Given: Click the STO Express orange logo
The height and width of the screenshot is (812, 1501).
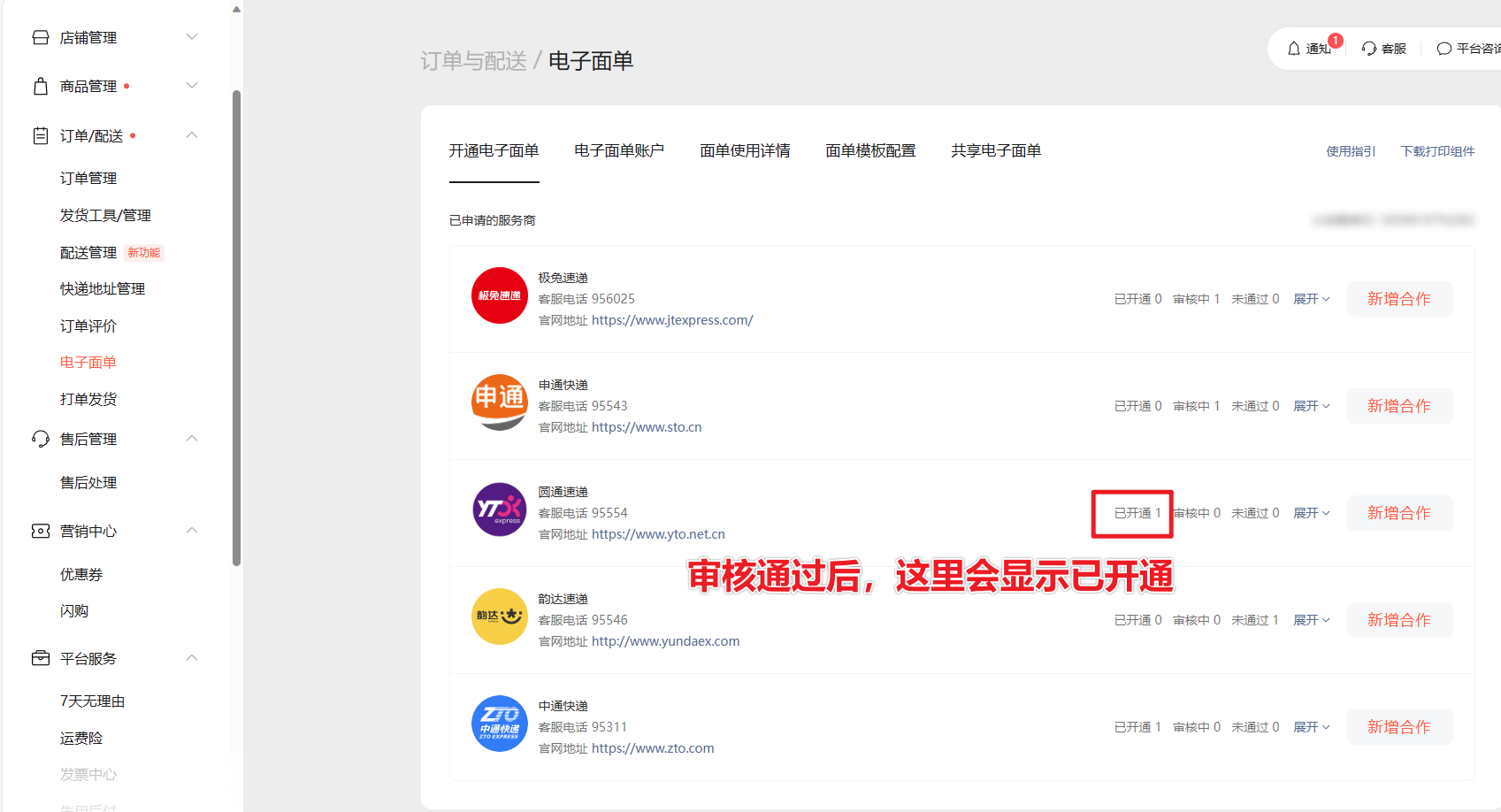Looking at the screenshot, I should click(499, 402).
